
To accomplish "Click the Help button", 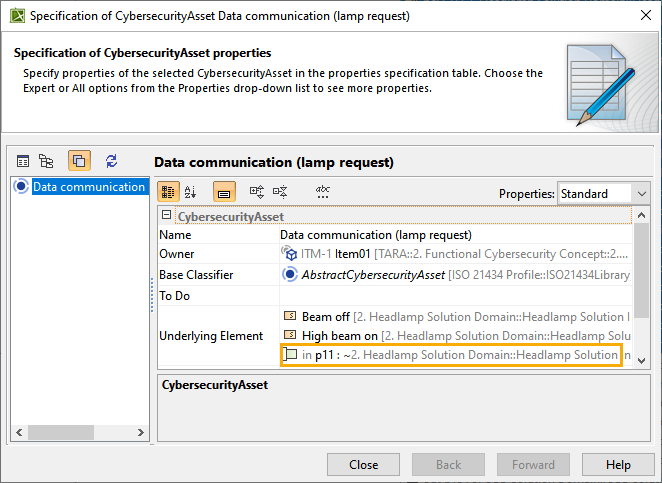I will tap(618, 465).
